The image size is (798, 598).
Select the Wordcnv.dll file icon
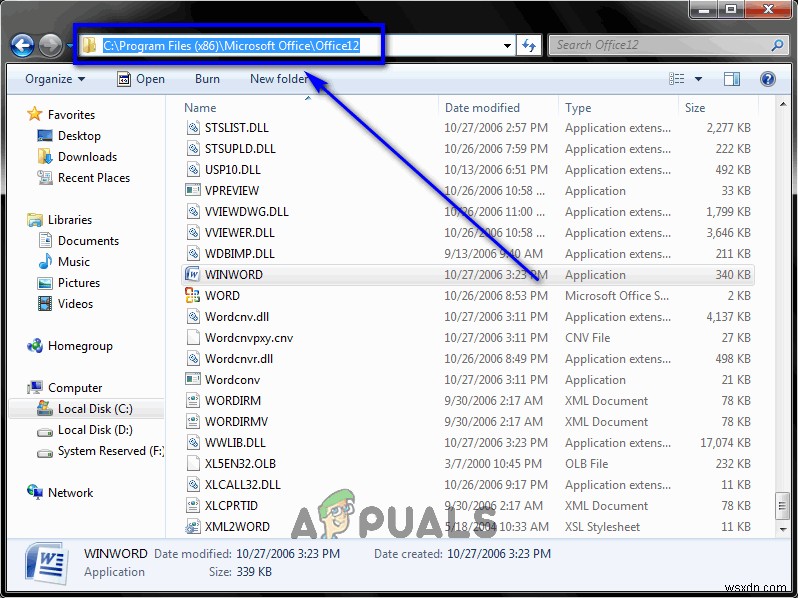pos(193,317)
